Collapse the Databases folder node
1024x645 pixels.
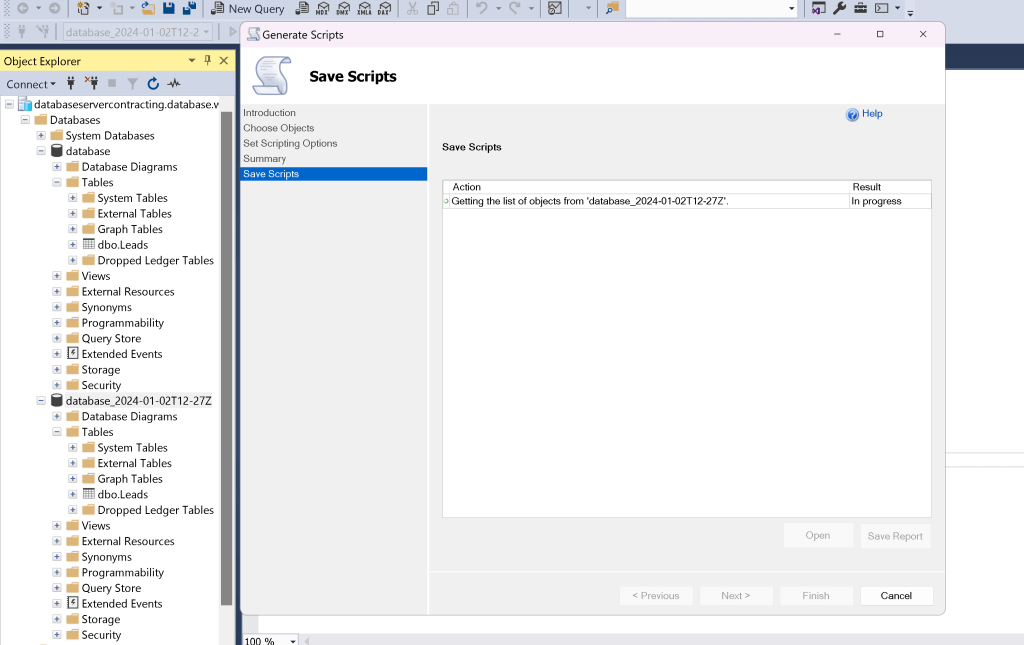click(x=25, y=119)
